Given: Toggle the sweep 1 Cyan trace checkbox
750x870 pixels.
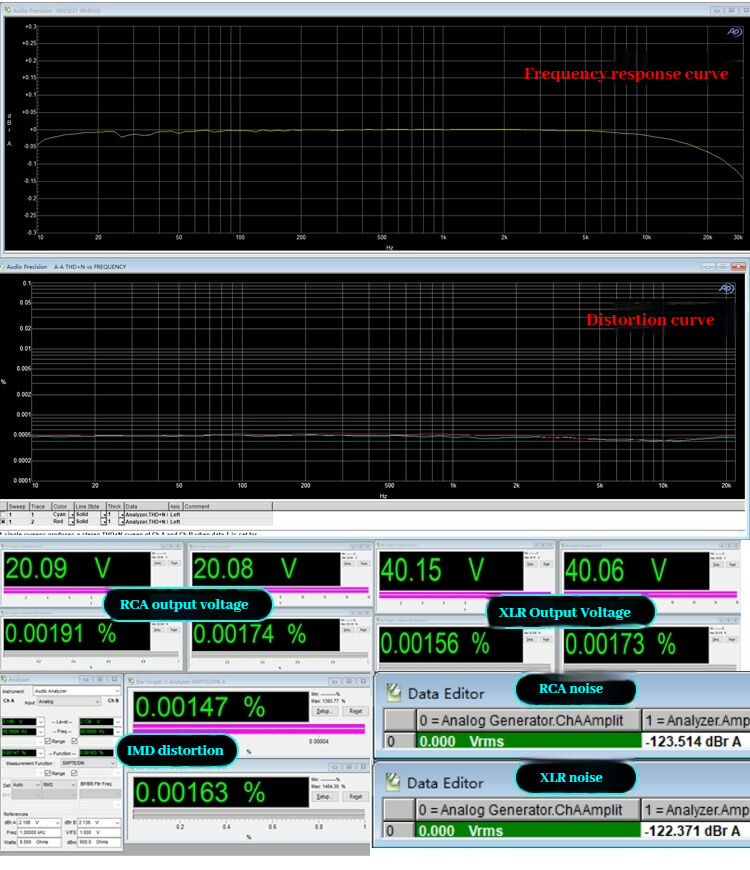Looking at the screenshot, I should tap(4, 514).
